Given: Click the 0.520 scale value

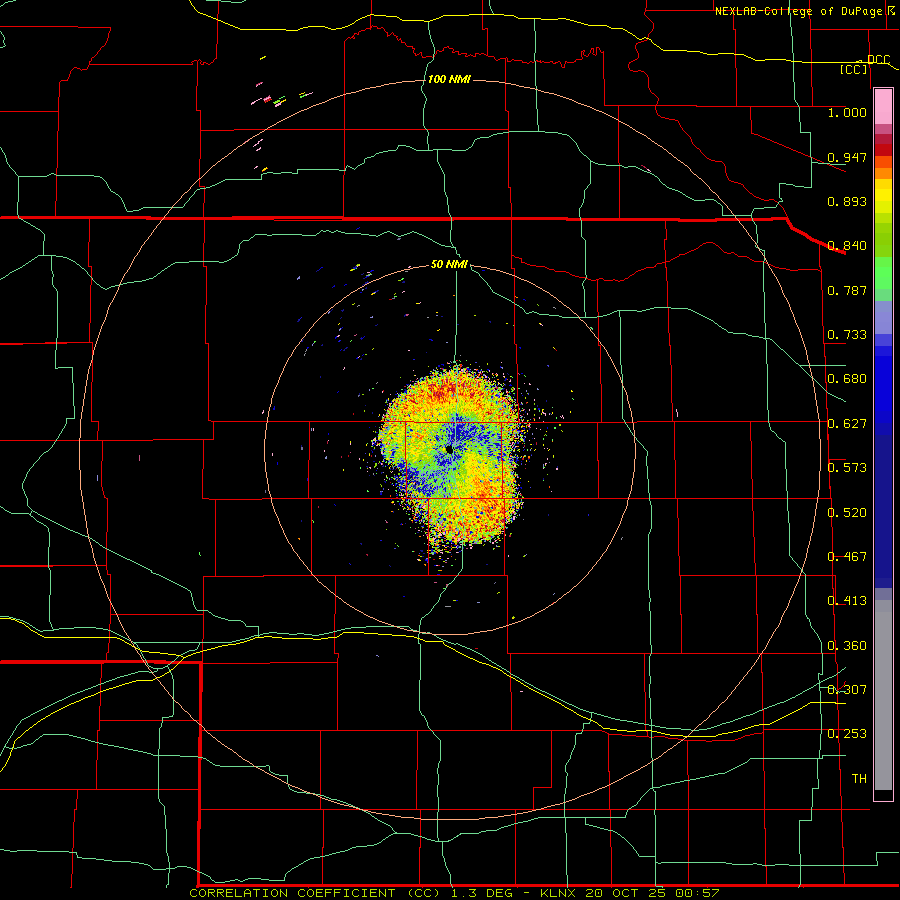Looking at the screenshot, I should click(x=847, y=513).
